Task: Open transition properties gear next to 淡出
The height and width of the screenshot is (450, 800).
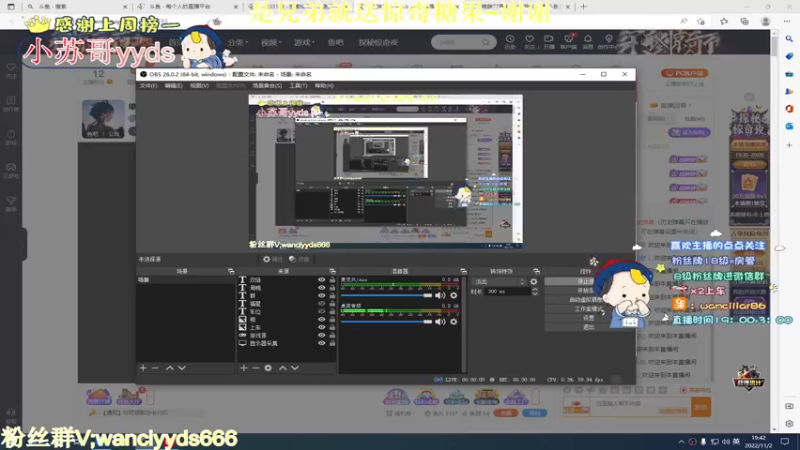Action: tap(533, 282)
